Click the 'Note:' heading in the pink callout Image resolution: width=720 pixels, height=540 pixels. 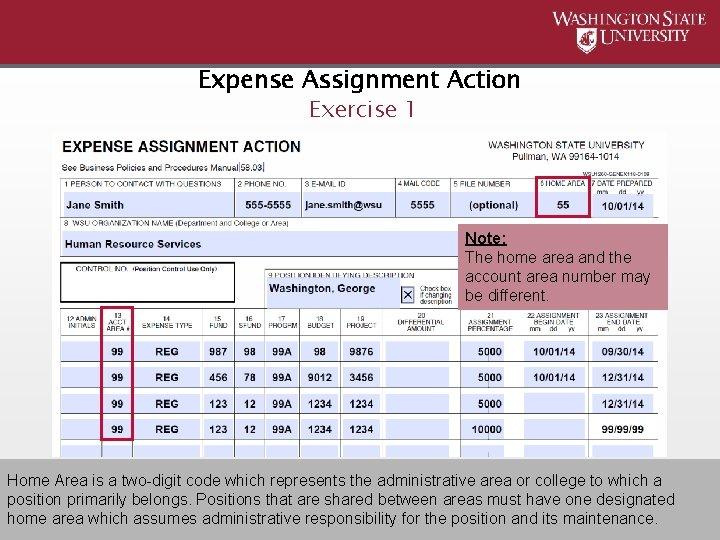pos(485,238)
